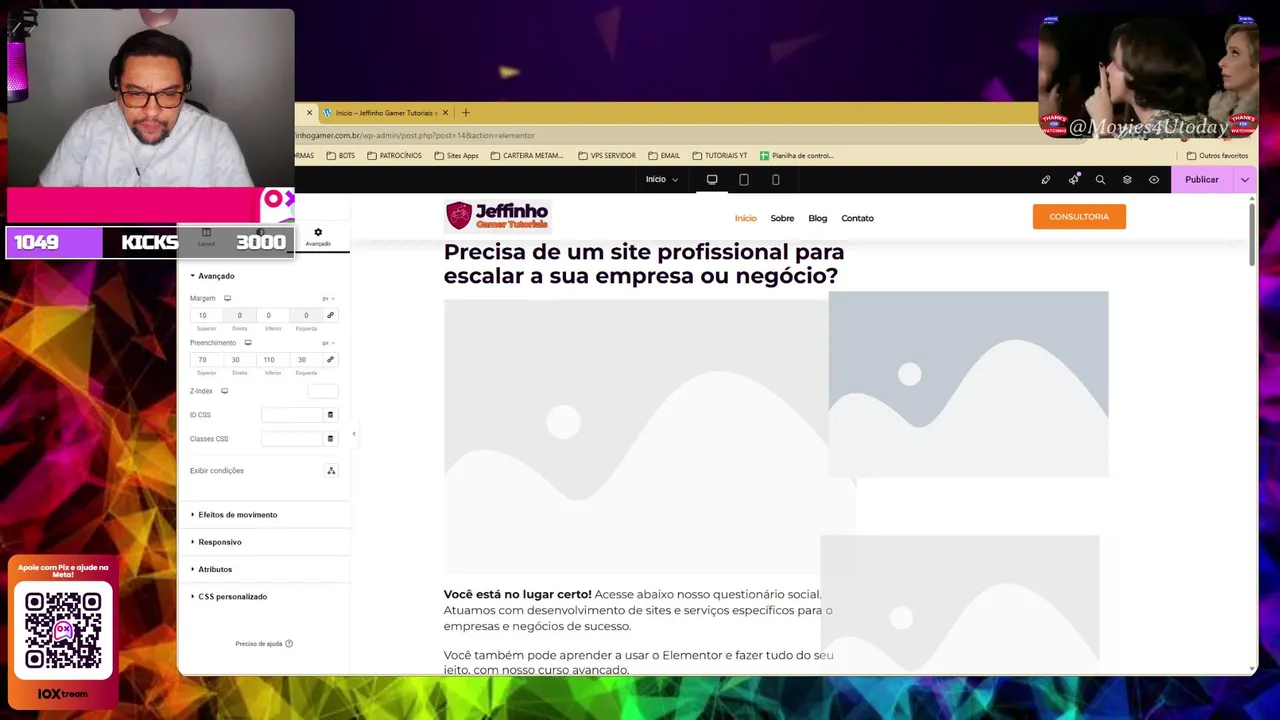
Task: Open Publicar options arrow dropdown
Action: [x=1245, y=180]
